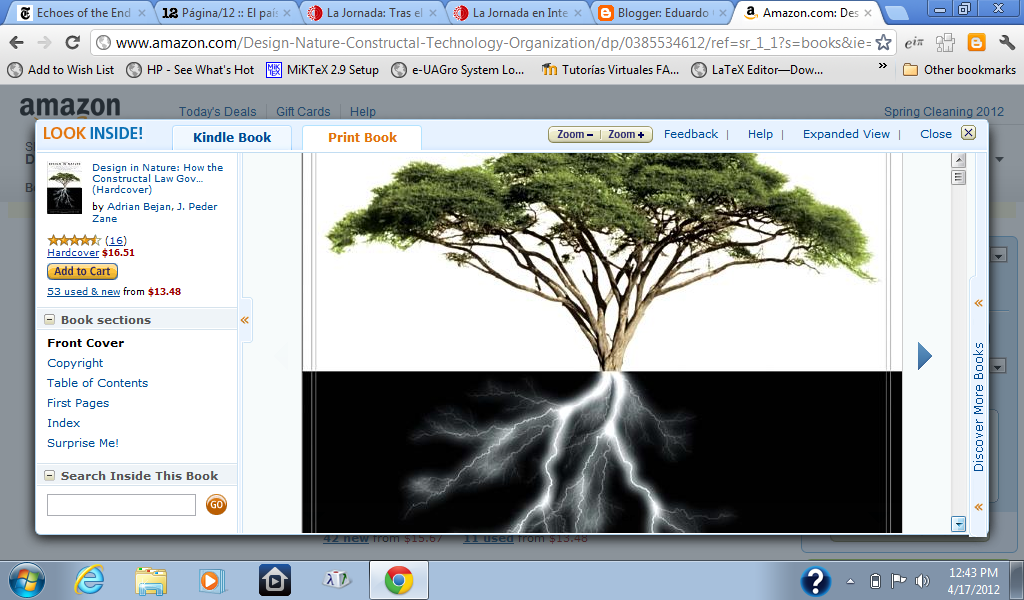Collapse the Book sections list
Image resolution: width=1024 pixels, height=600 pixels.
(49, 319)
